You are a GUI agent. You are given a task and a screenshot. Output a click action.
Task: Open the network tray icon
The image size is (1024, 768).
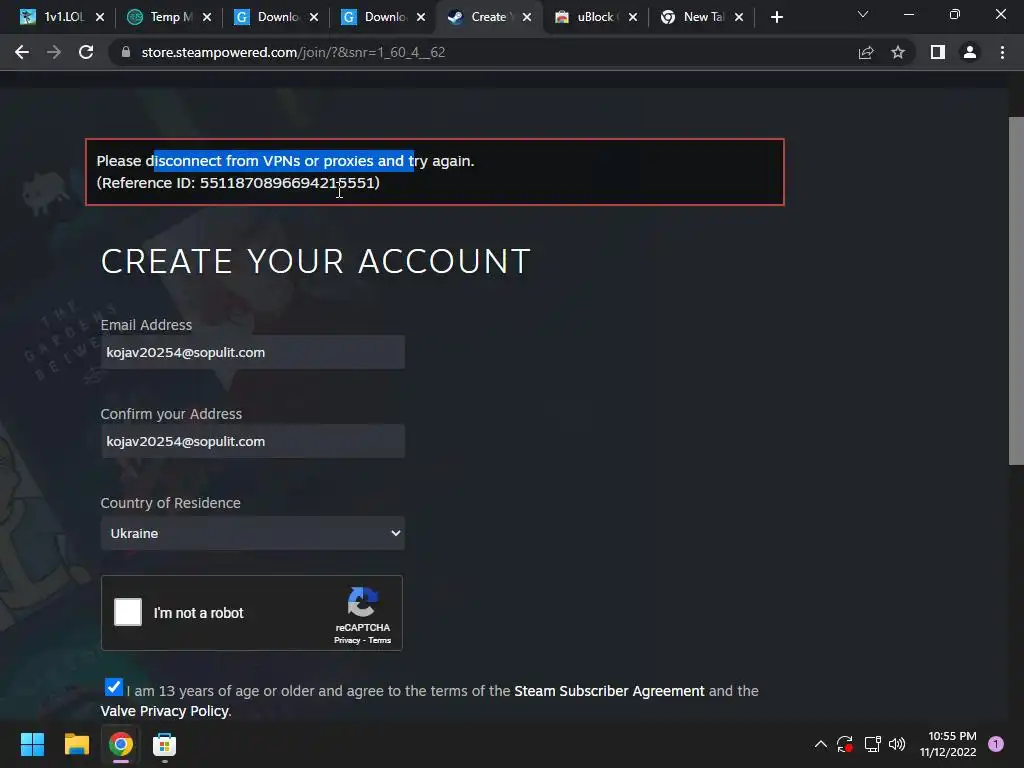(x=872, y=744)
